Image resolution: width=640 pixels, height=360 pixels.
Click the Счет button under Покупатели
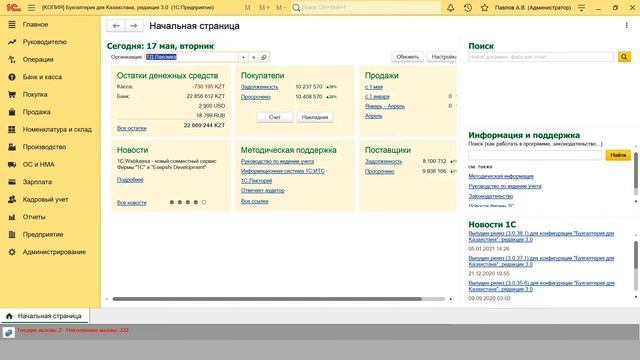click(275, 117)
